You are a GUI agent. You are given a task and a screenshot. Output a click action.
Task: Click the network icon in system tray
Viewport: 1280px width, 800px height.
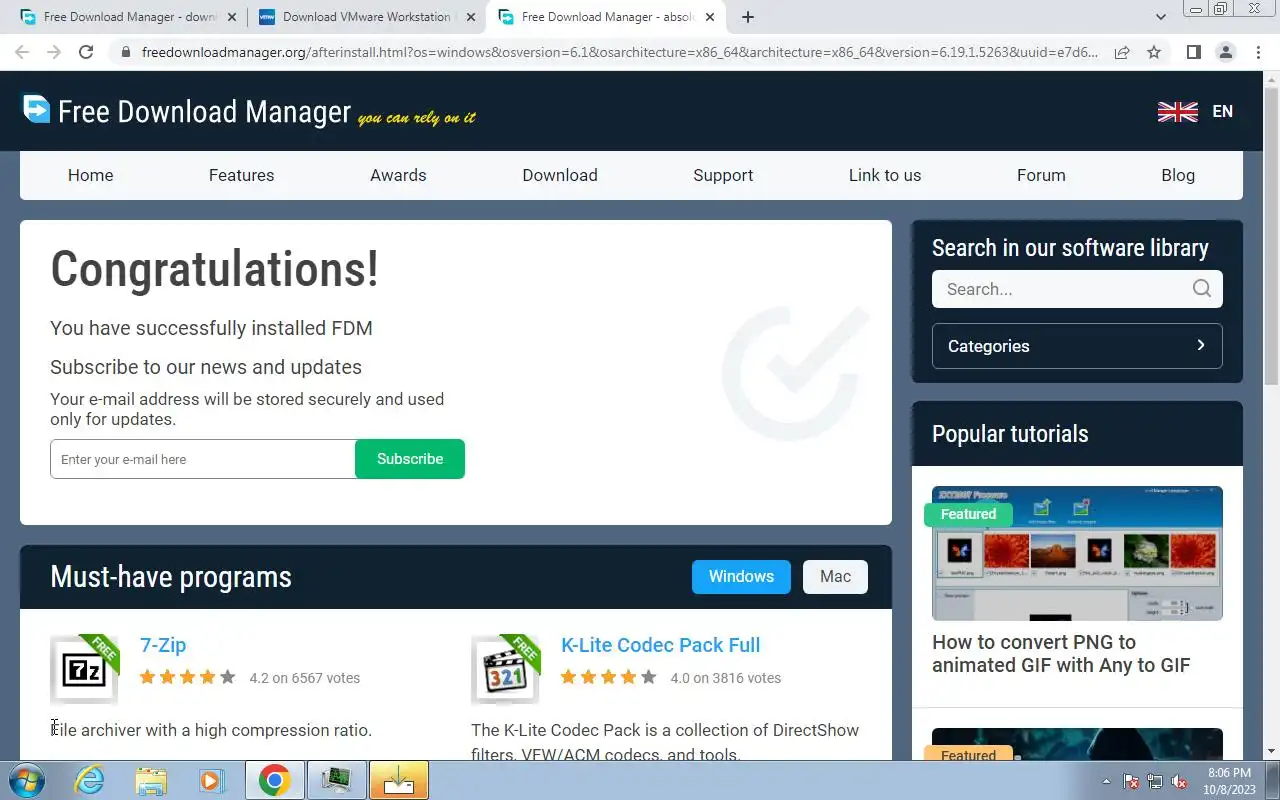coord(1155,781)
